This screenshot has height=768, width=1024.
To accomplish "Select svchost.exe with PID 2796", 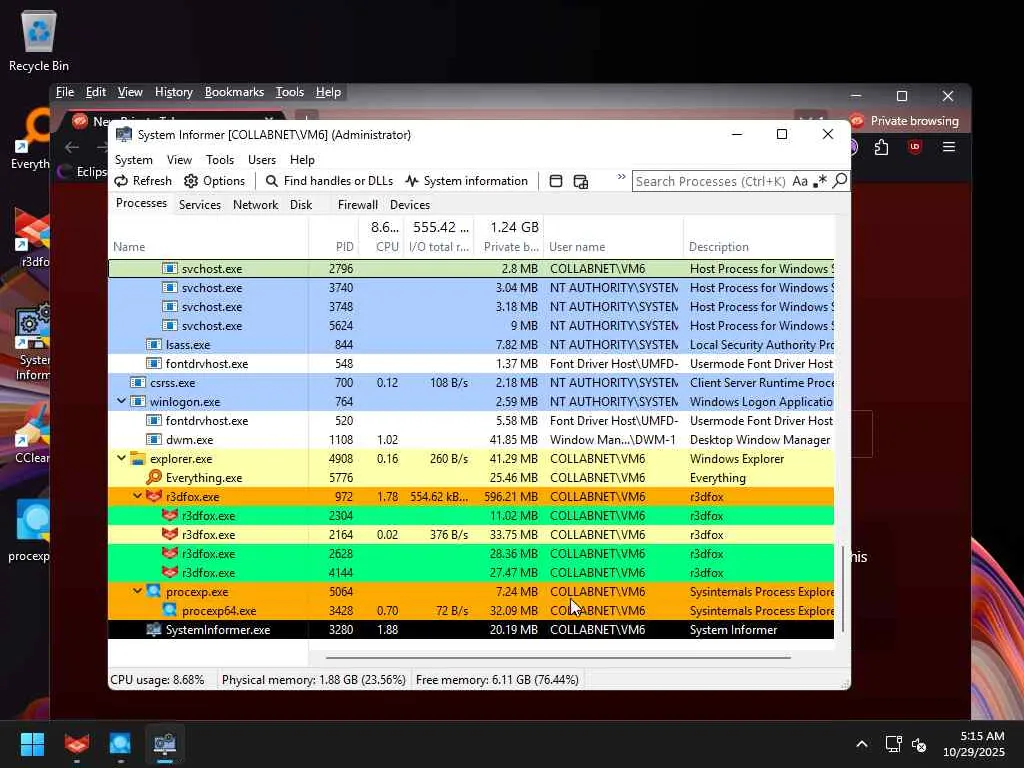I will [471, 268].
